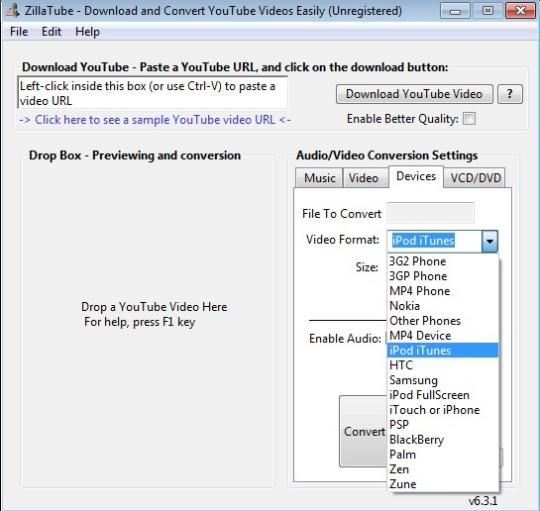Open the File menu
Viewport: 540px width, 511px height.
[19, 32]
